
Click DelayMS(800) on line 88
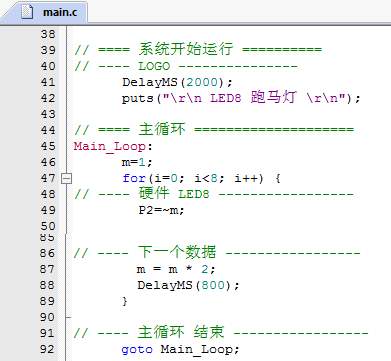coord(188,285)
